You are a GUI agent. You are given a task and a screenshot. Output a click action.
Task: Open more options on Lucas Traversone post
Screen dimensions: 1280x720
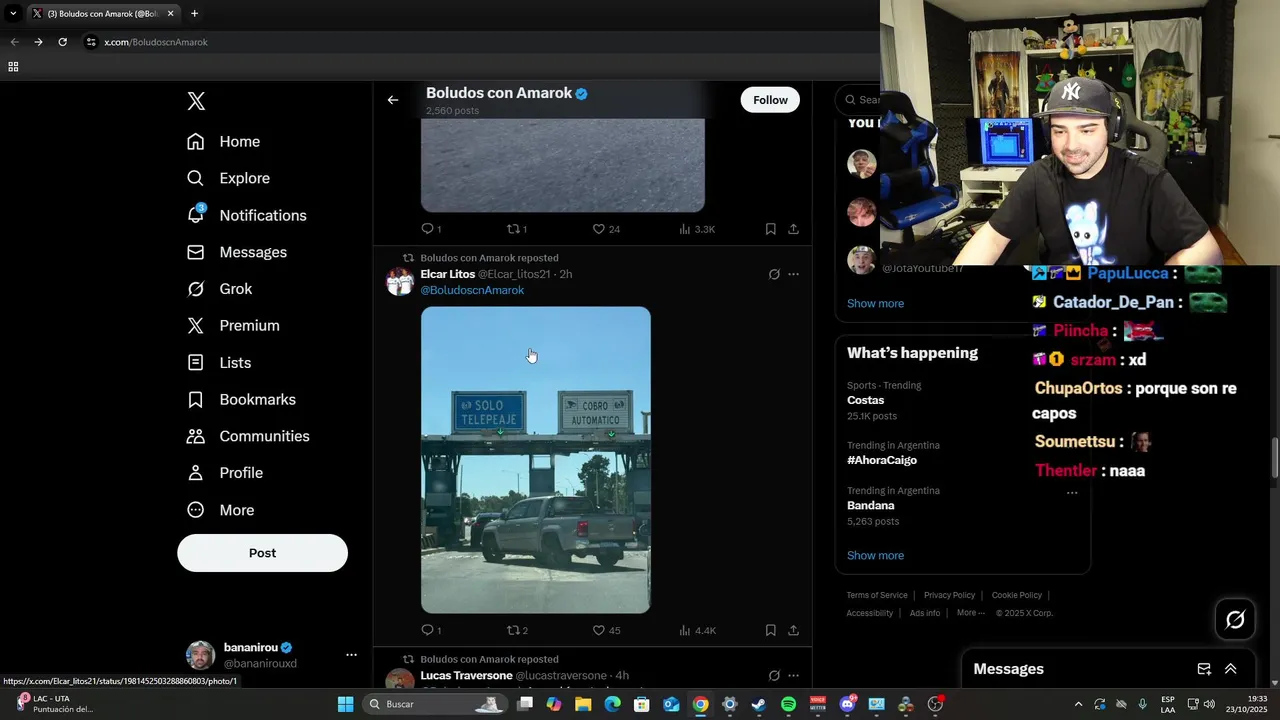pos(794,676)
